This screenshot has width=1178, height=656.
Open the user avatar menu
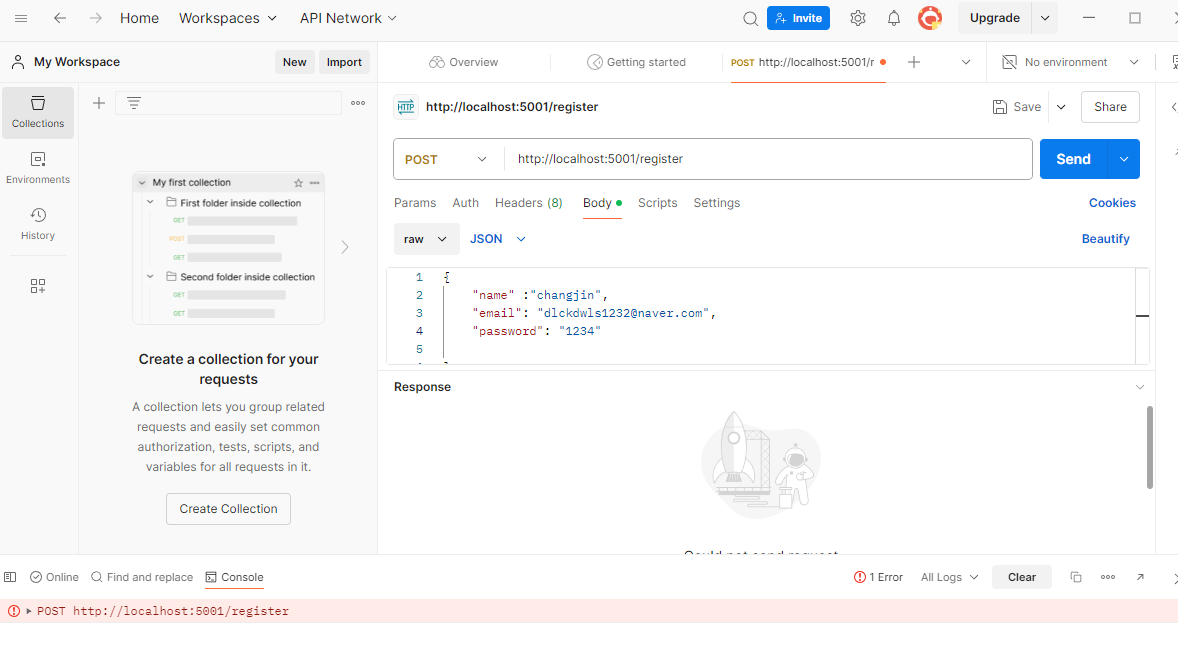pyautogui.click(x=930, y=18)
